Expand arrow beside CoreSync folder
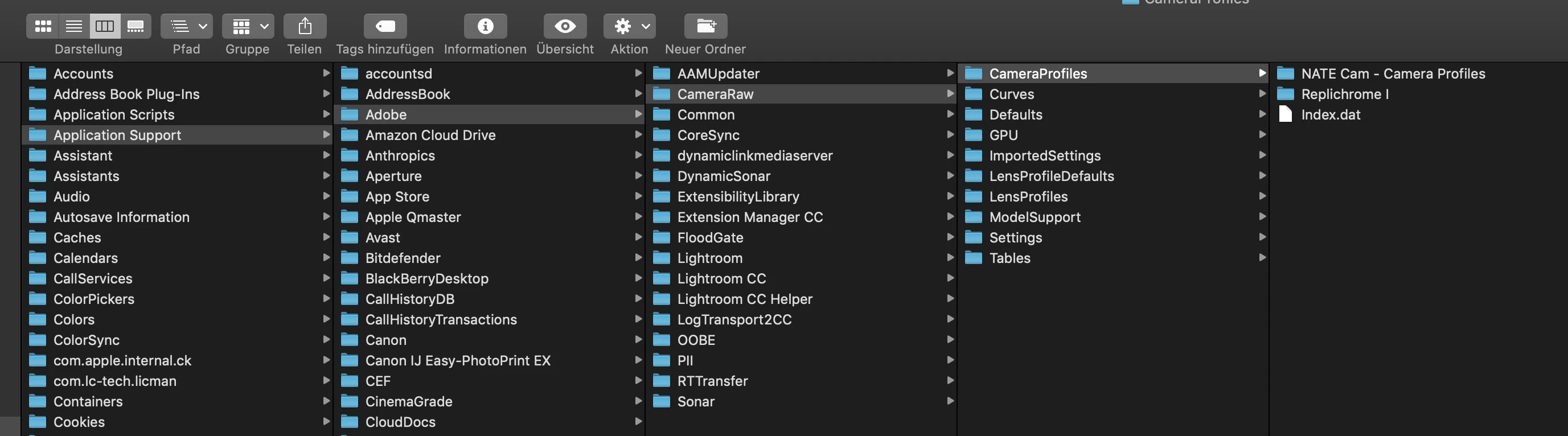The width and height of the screenshot is (1568, 436). click(950, 134)
